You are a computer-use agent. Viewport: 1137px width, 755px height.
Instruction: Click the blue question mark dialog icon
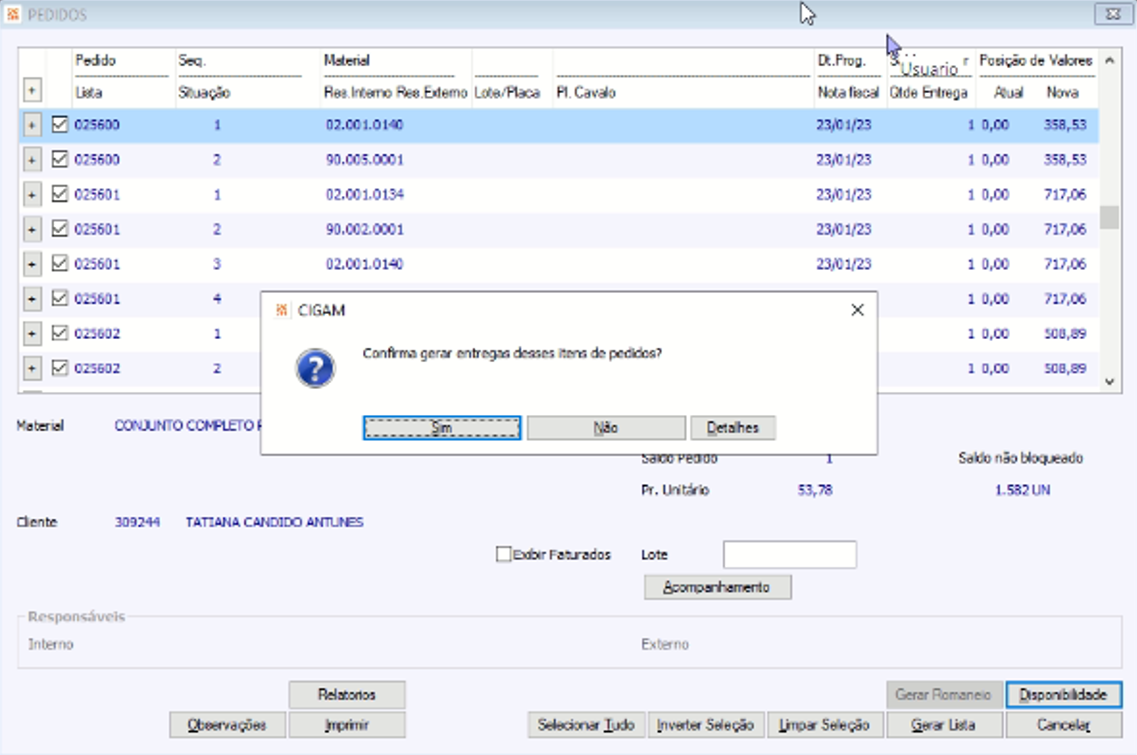coord(315,368)
